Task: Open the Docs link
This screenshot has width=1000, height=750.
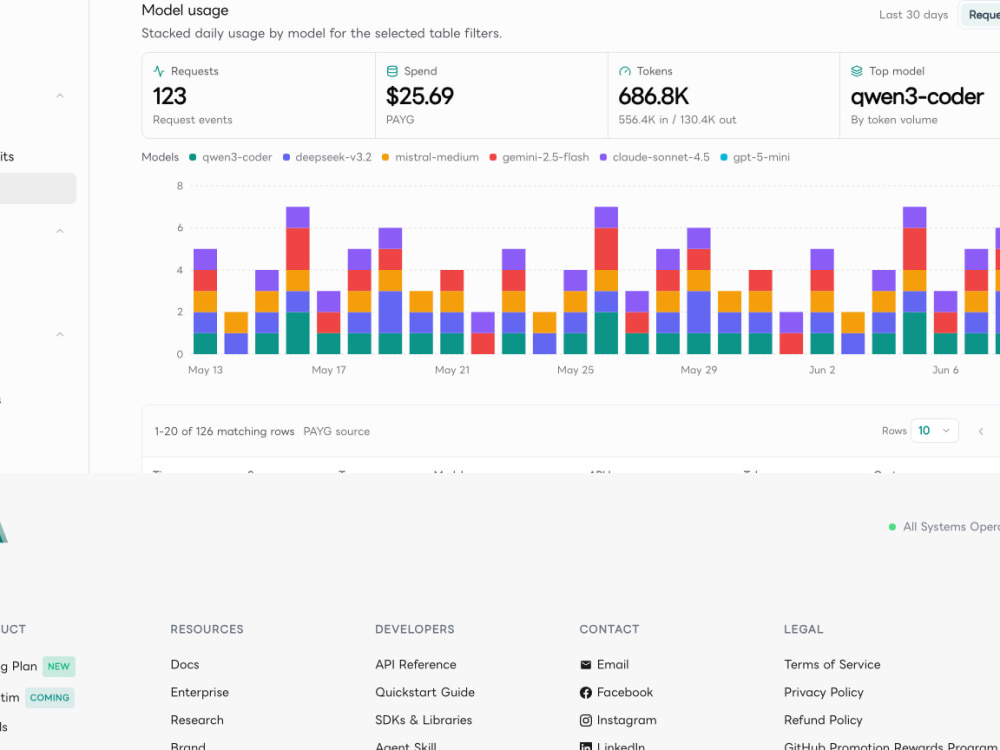Action: [x=185, y=665]
